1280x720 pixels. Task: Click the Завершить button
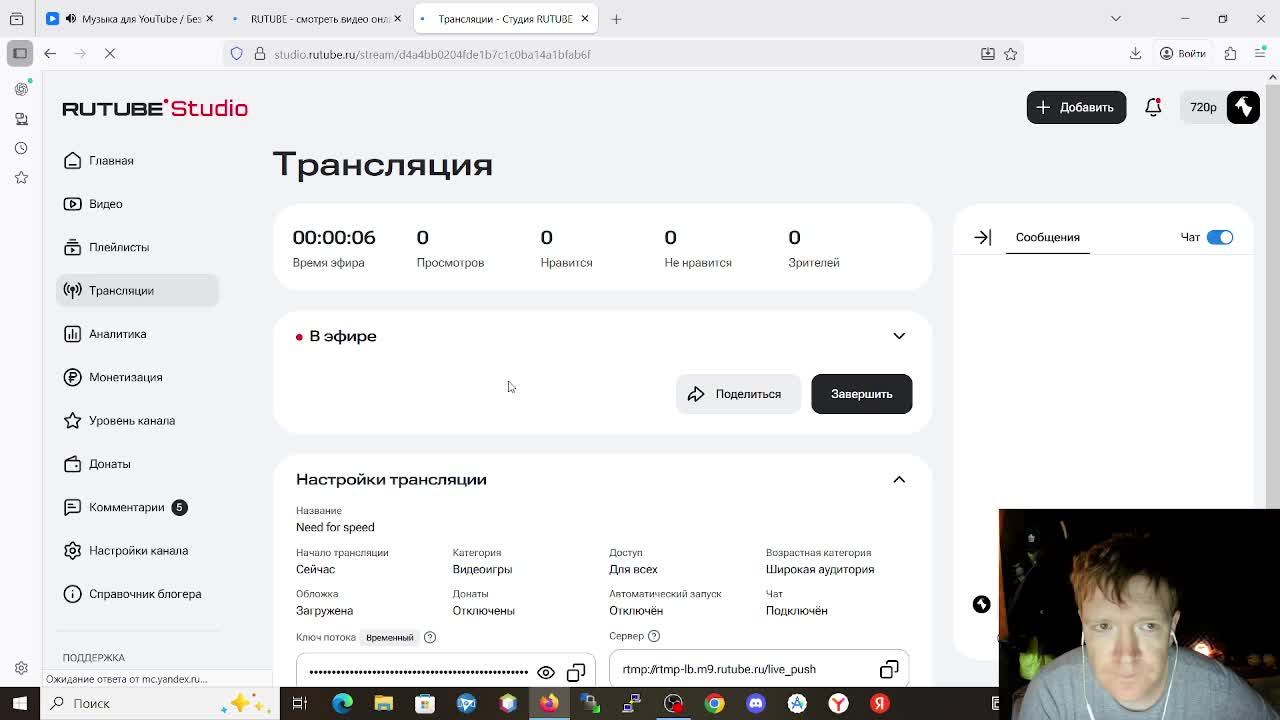click(x=861, y=394)
